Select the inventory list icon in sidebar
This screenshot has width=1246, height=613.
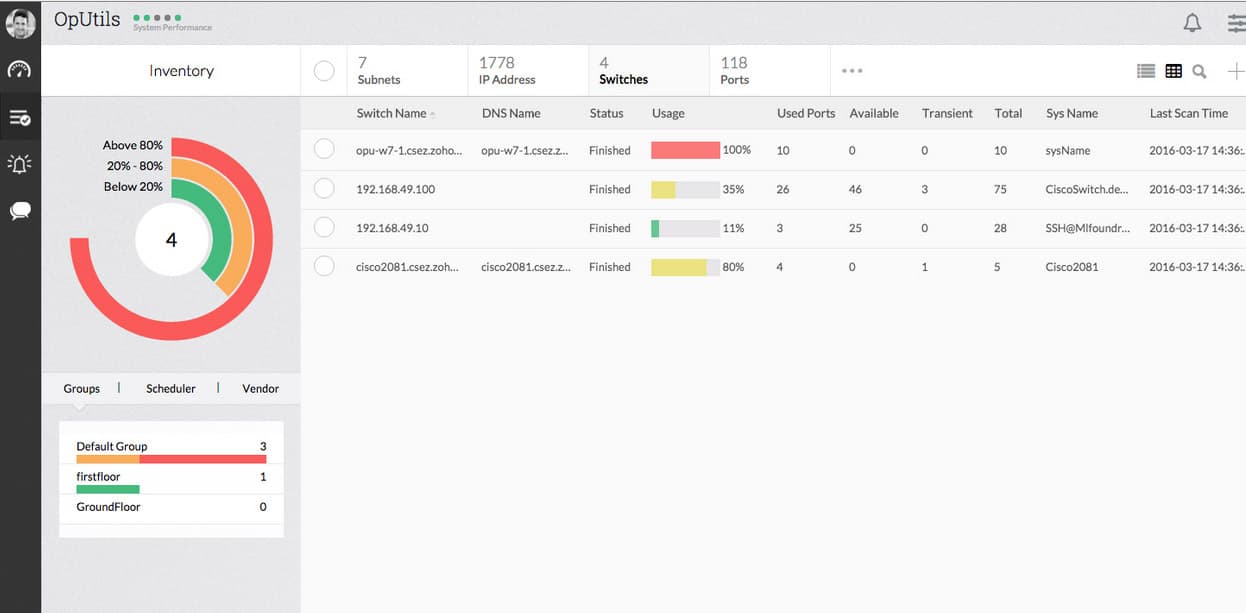19,117
